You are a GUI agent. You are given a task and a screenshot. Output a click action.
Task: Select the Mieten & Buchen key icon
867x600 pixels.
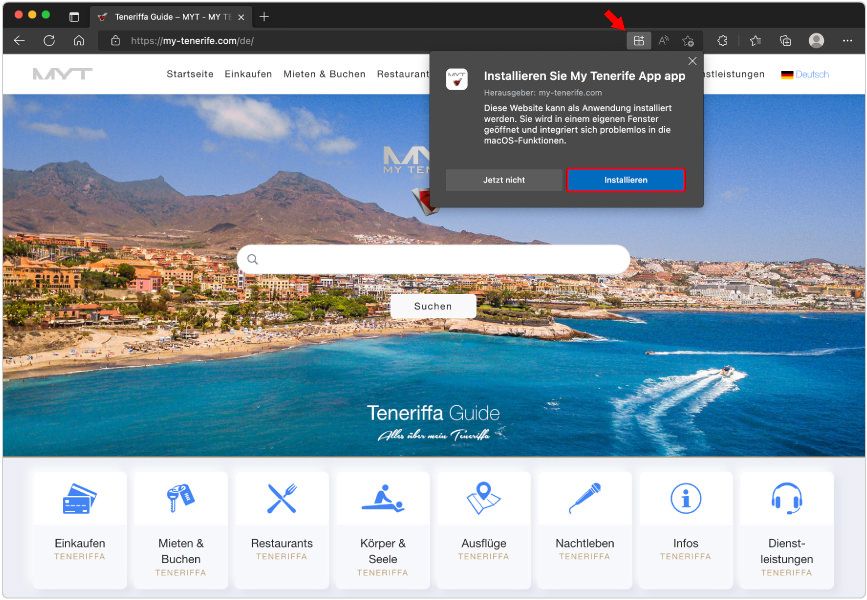[180, 494]
